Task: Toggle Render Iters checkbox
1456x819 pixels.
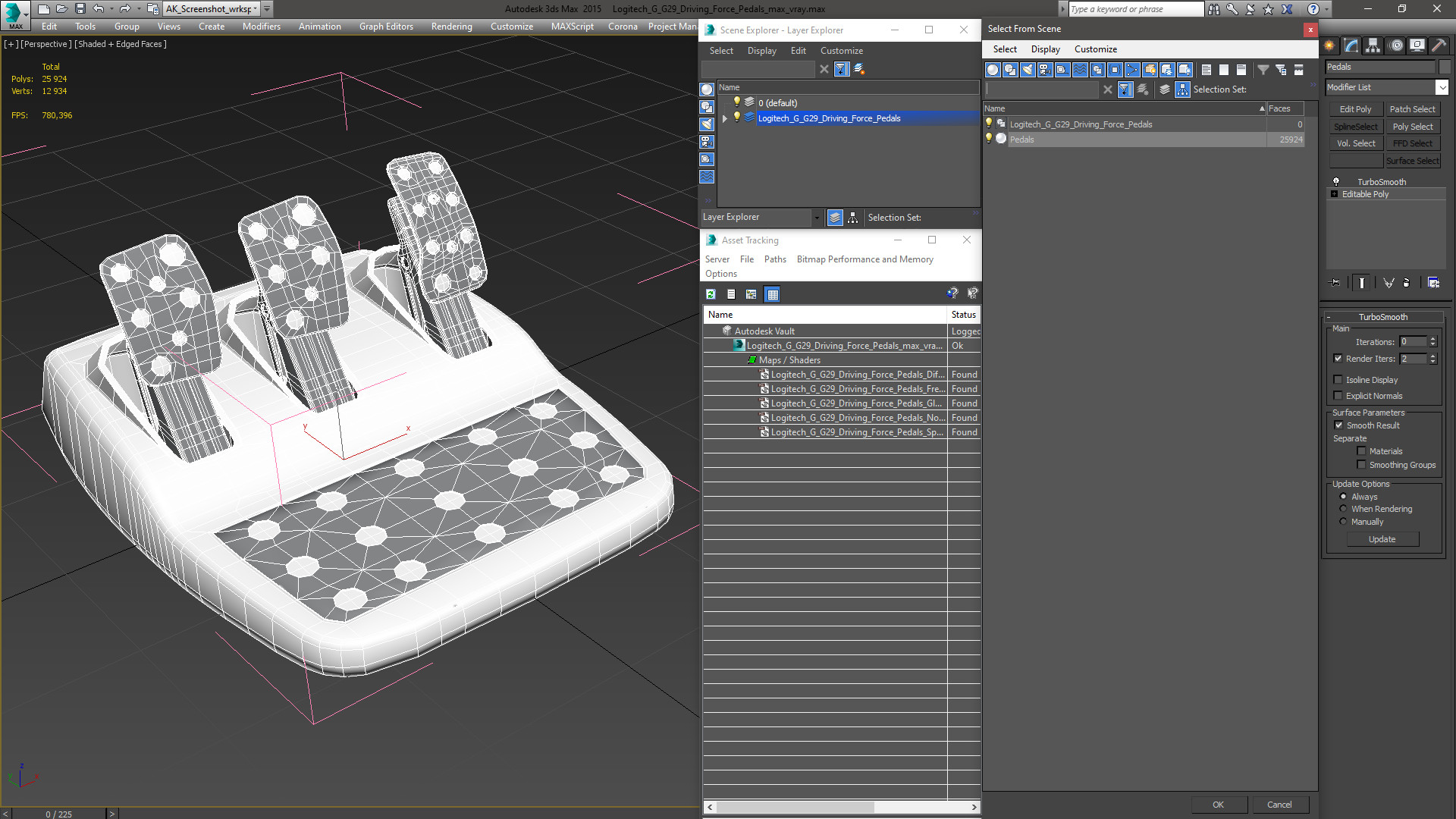Action: coord(1338,359)
